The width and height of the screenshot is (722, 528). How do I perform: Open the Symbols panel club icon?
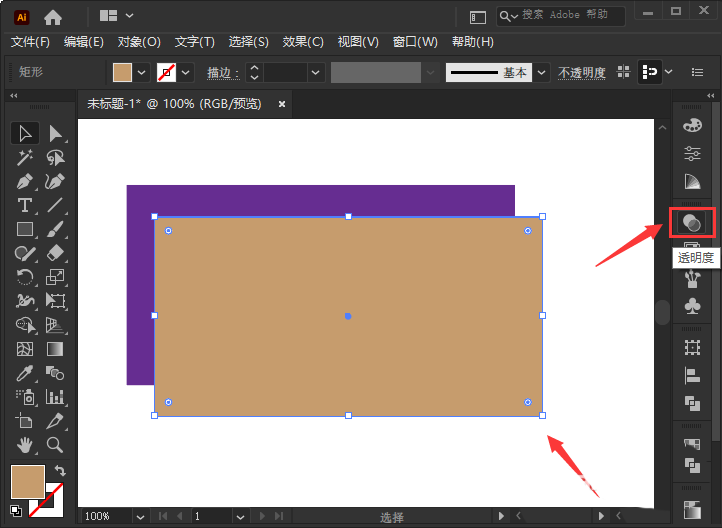coord(692,306)
